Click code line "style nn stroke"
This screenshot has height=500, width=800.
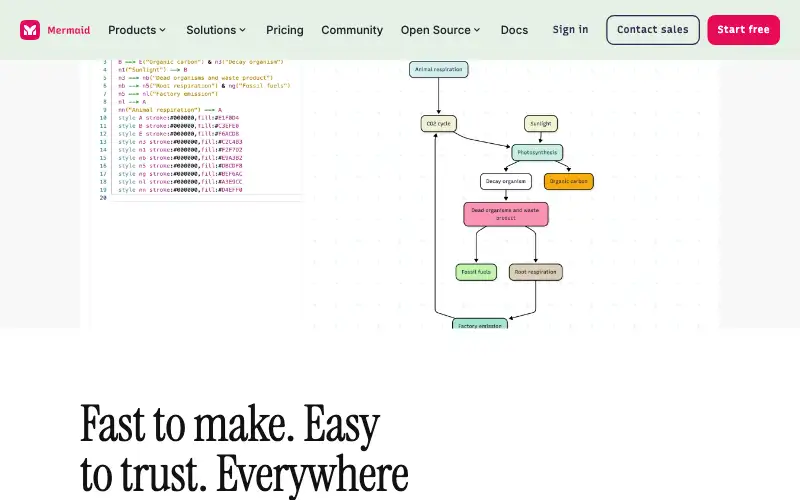[180, 190]
